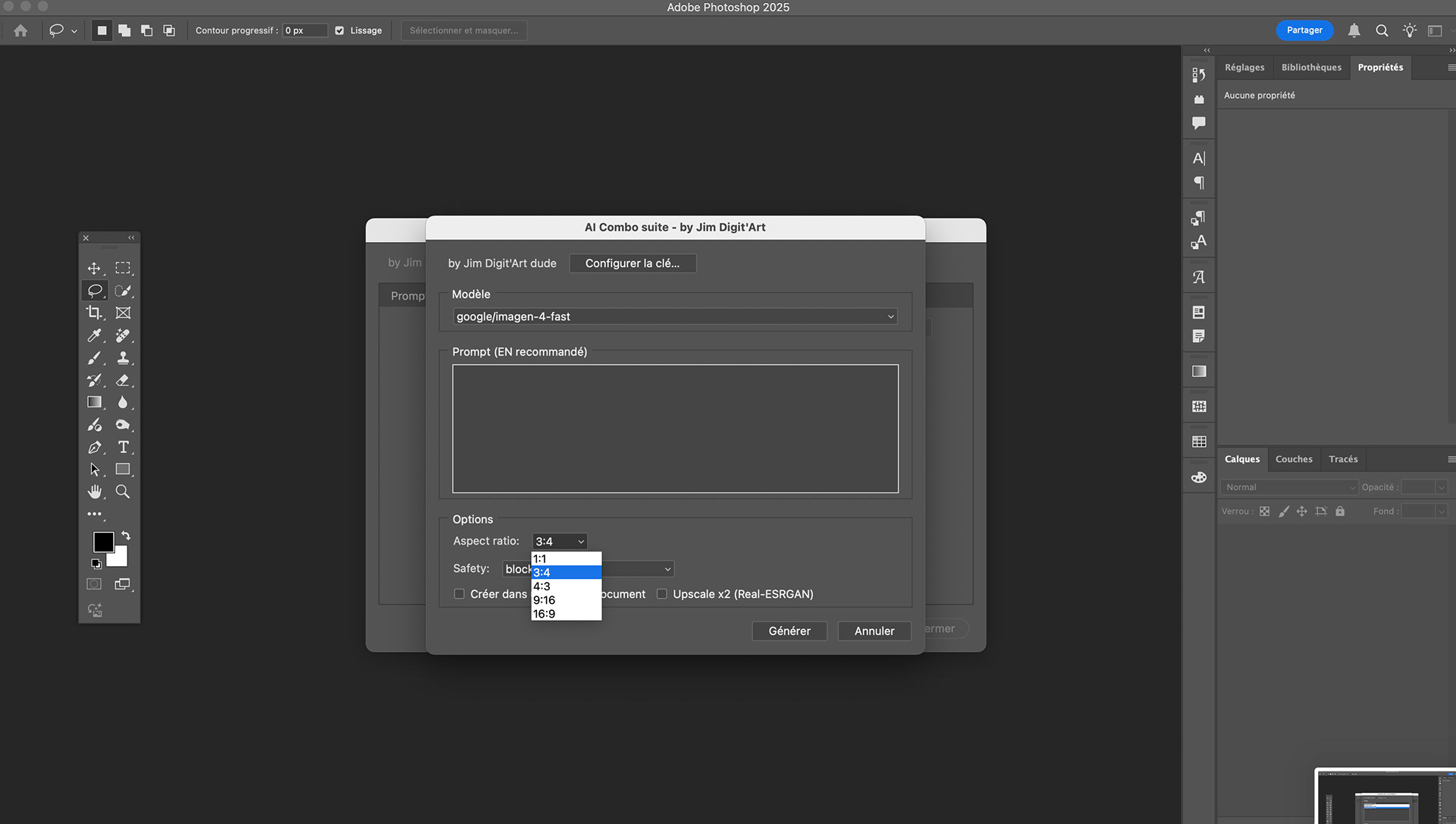
Task: Select the Horizontal Type tool
Action: (x=123, y=448)
